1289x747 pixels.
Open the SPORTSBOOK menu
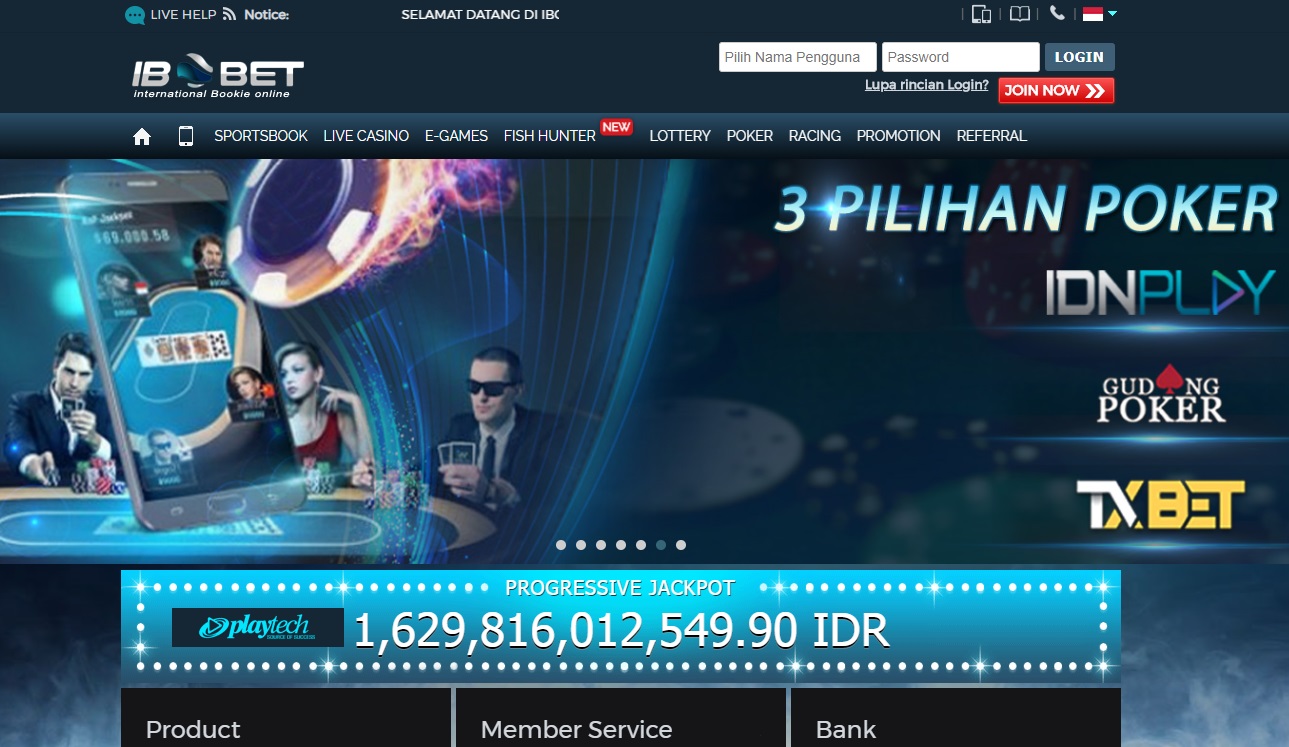tap(261, 136)
